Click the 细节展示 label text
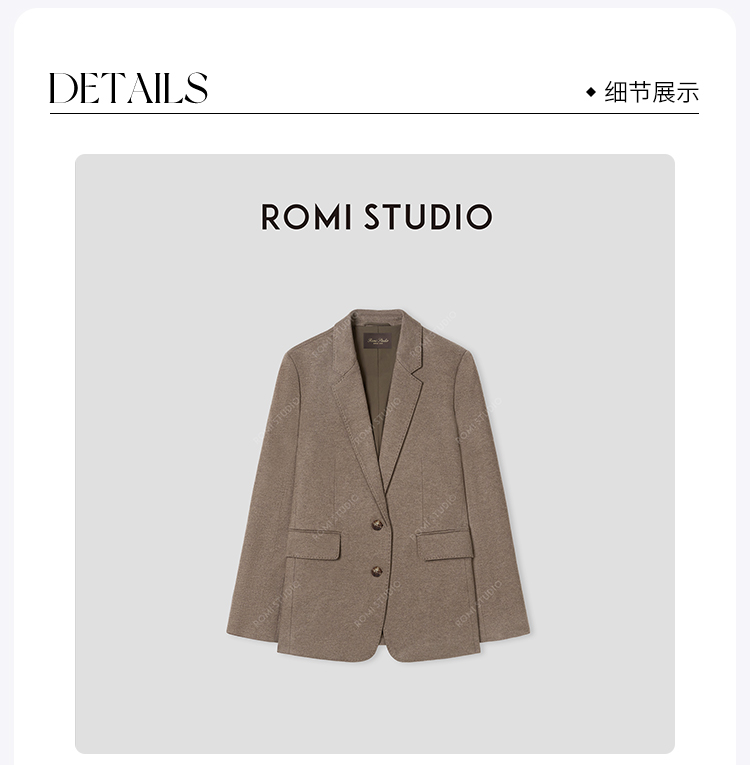Image resolution: width=750 pixels, height=765 pixels. click(x=651, y=92)
